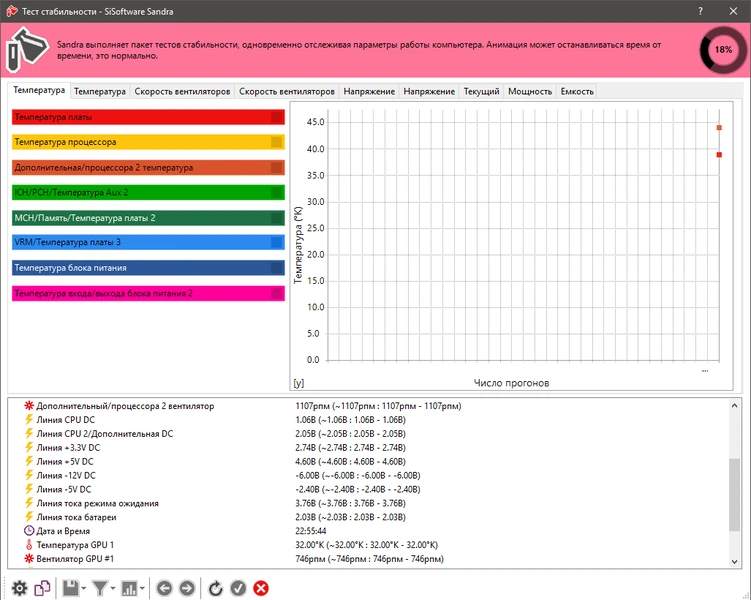Click the circular refresh arrow icon

[x=216, y=588]
